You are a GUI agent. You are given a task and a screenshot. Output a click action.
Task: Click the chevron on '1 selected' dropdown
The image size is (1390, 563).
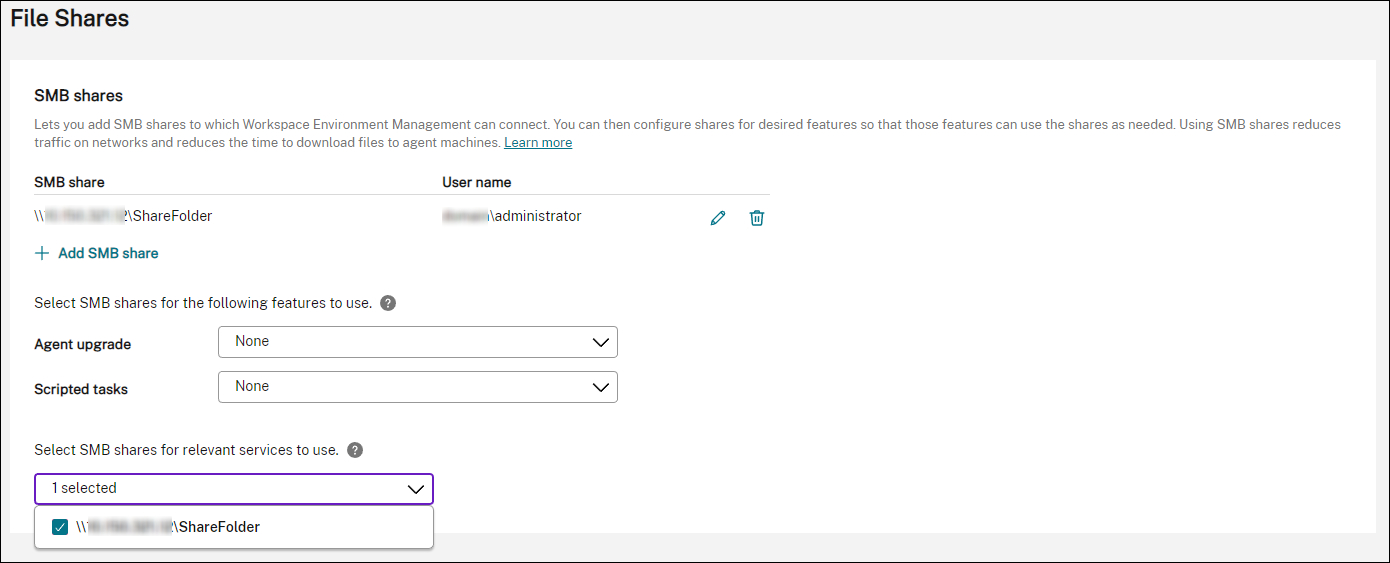pyautogui.click(x=416, y=489)
